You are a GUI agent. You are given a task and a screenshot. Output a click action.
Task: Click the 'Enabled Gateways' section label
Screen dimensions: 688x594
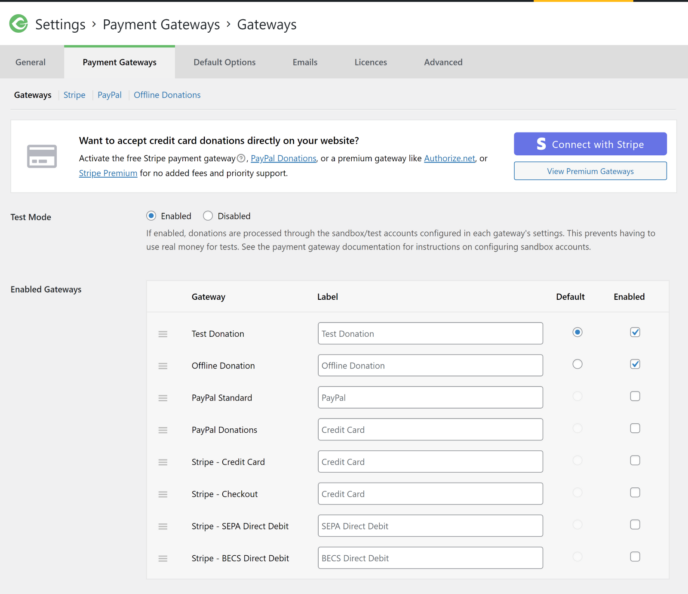click(46, 290)
